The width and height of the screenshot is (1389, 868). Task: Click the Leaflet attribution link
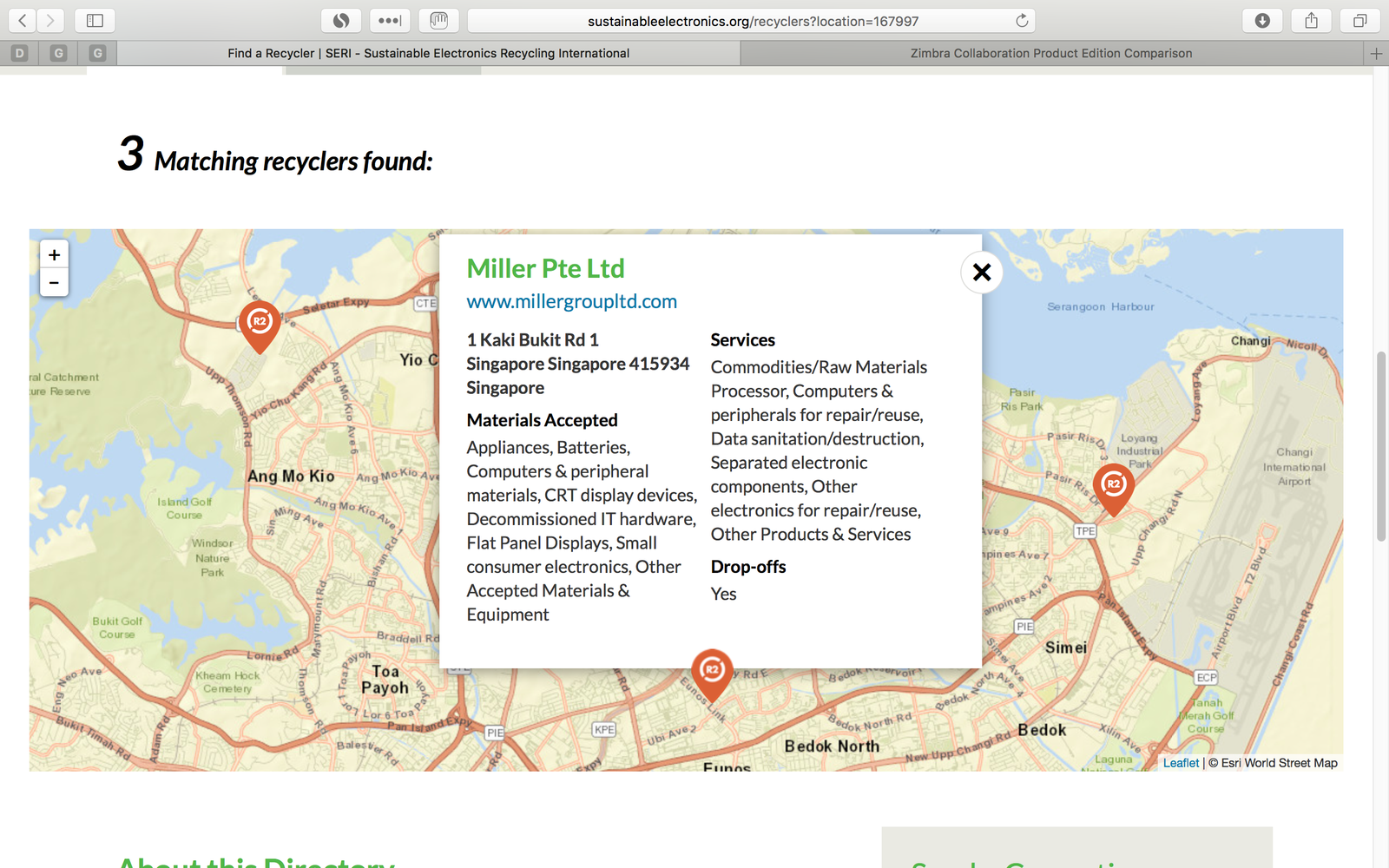coord(1181,763)
